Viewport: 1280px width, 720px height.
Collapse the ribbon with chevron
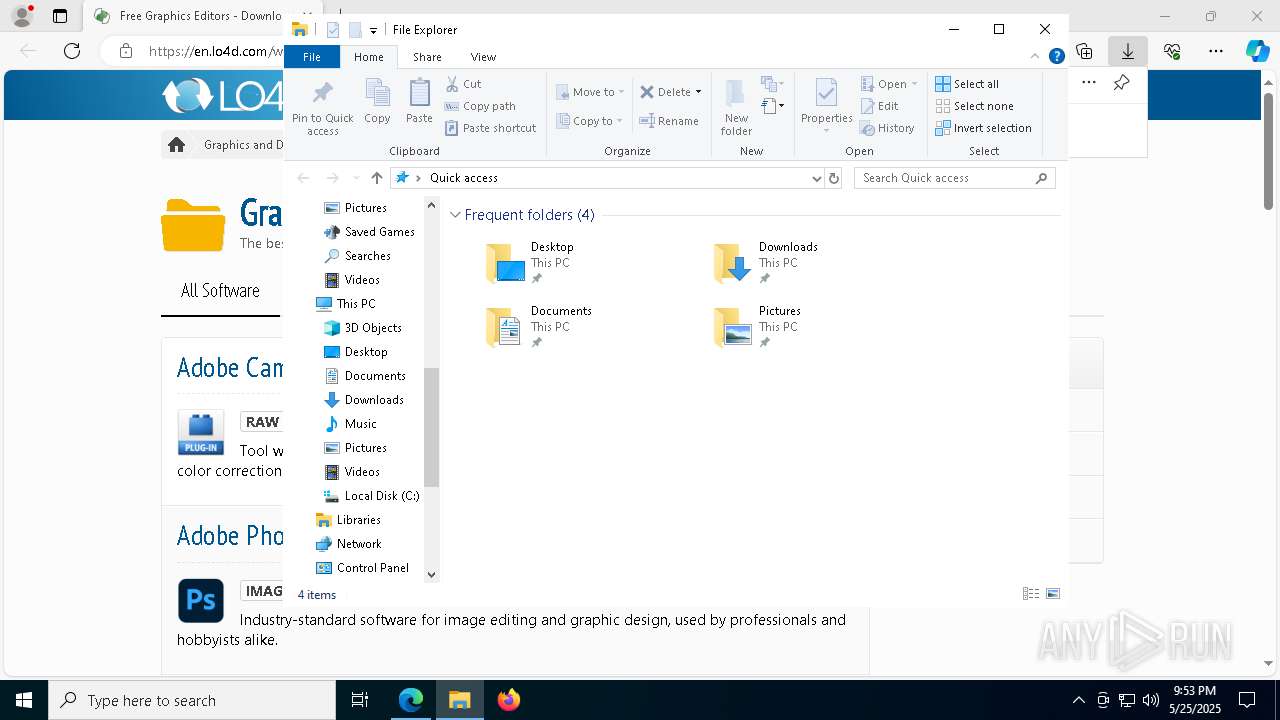click(1035, 57)
